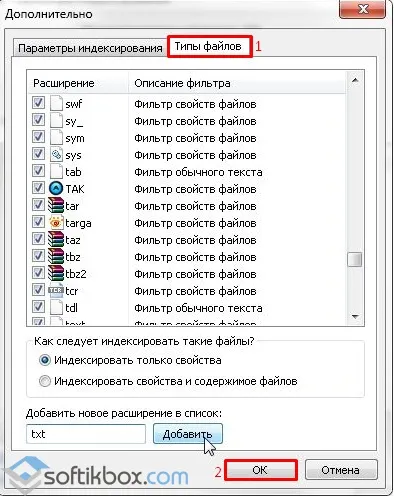The width and height of the screenshot is (394, 496).
Task: Select the 'tbz' extension name
Action: click(73, 257)
